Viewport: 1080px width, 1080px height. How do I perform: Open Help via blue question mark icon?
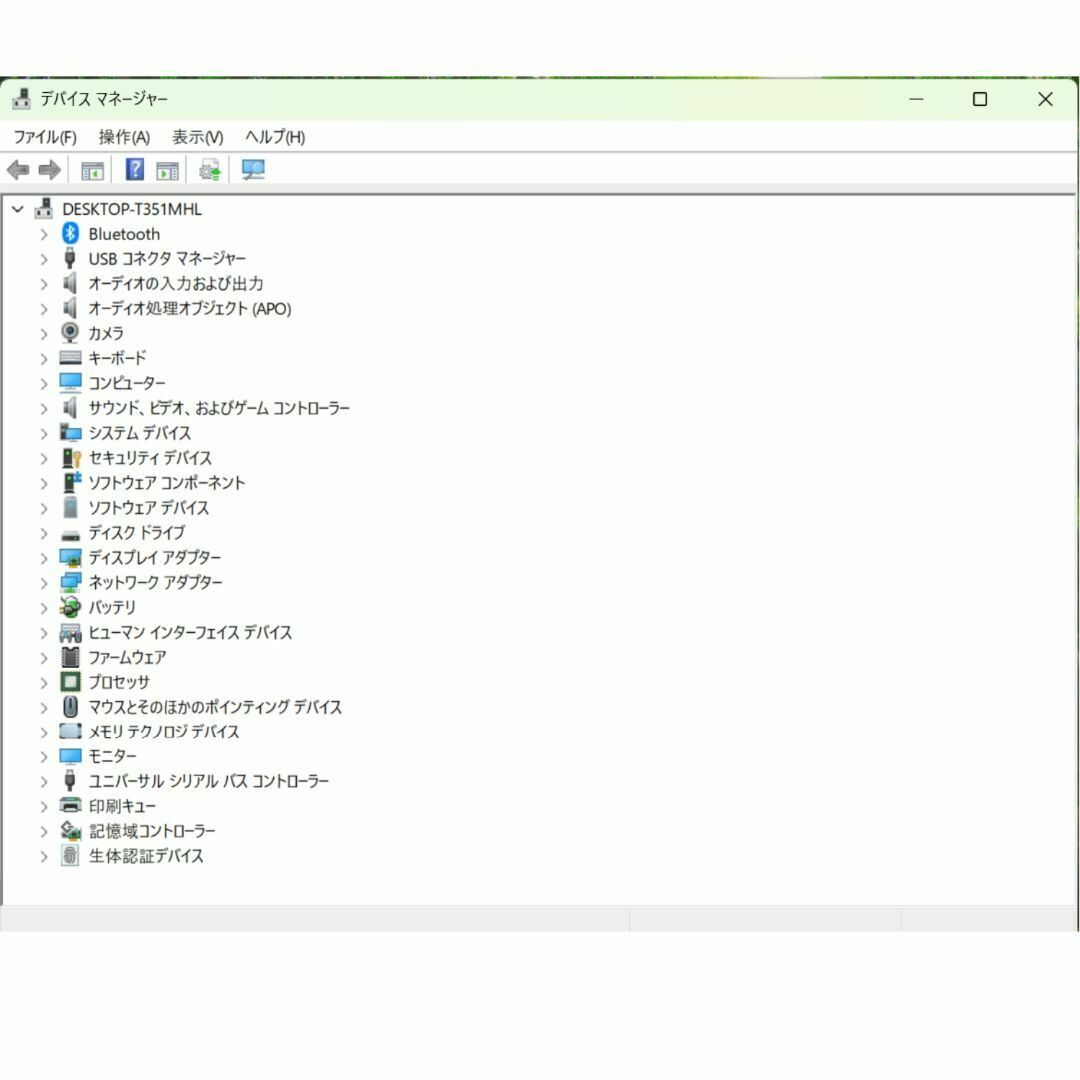134,169
